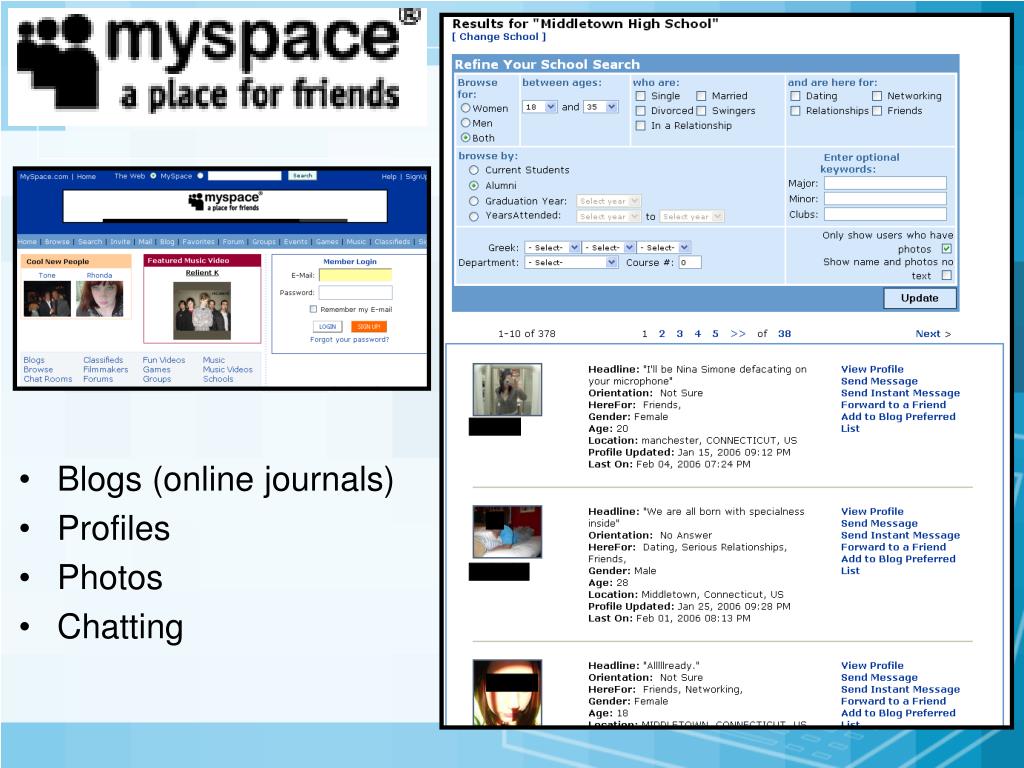Viewport: 1024px width, 768px height.
Task: Uncheck Only show users who have photos
Action: pyautogui.click(x=946, y=249)
